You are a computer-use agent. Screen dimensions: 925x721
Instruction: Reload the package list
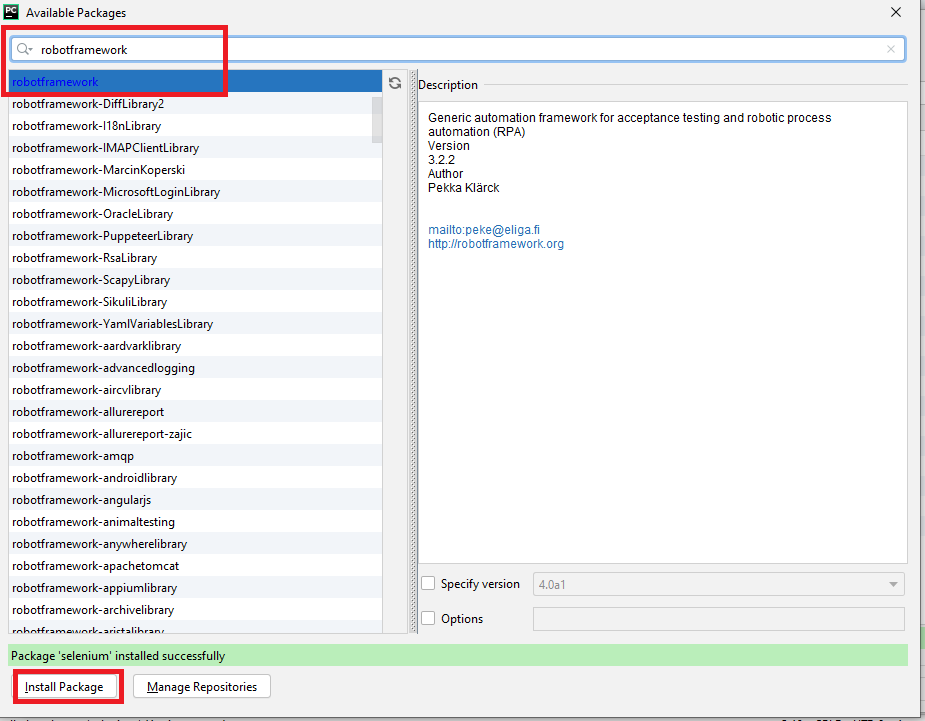tap(395, 83)
